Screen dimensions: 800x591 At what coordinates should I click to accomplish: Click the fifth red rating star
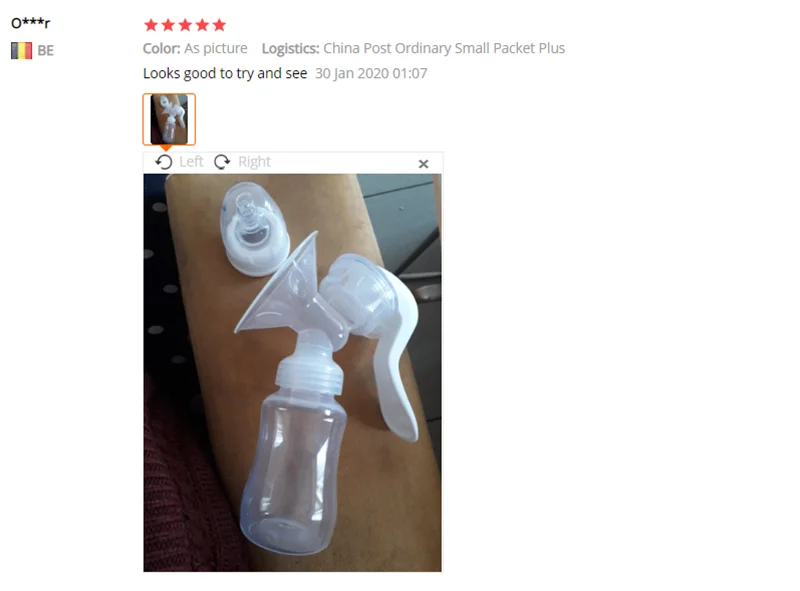pos(219,24)
